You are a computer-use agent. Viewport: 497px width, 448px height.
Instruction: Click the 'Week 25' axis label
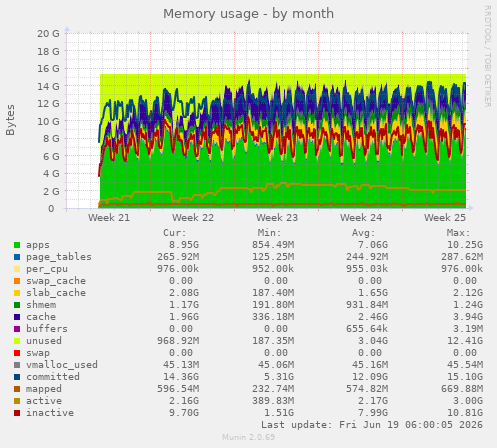tap(445, 218)
